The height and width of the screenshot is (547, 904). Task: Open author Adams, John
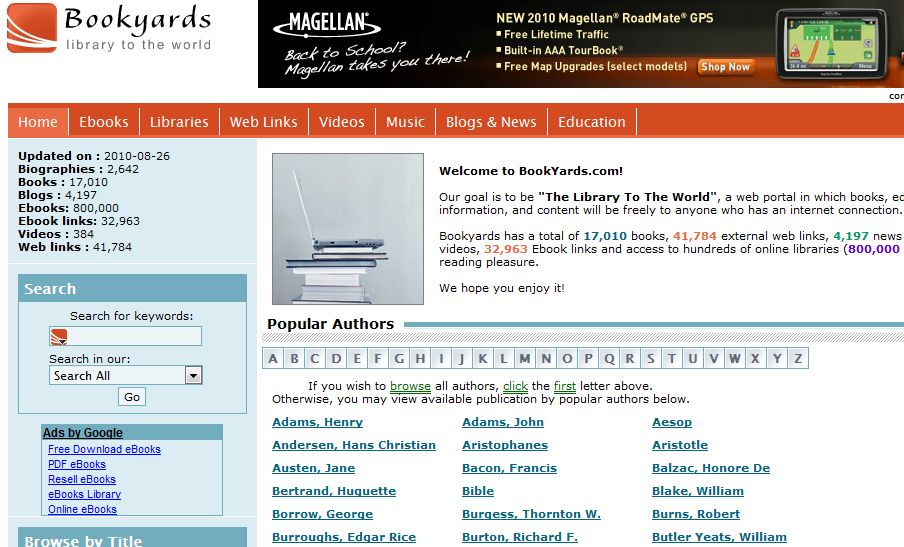click(x=503, y=422)
